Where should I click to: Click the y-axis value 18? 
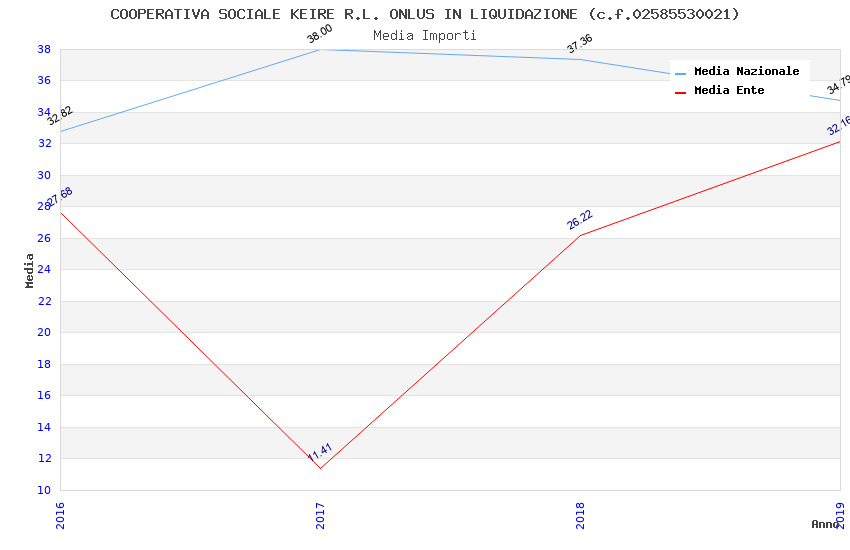(x=44, y=364)
